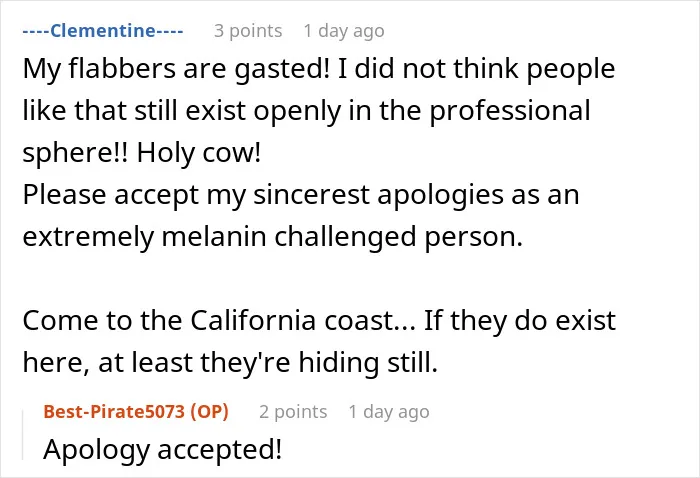Viewport: 700px width, 478px height.
Task: Click the word California in the comment
Action: (253, 320)
